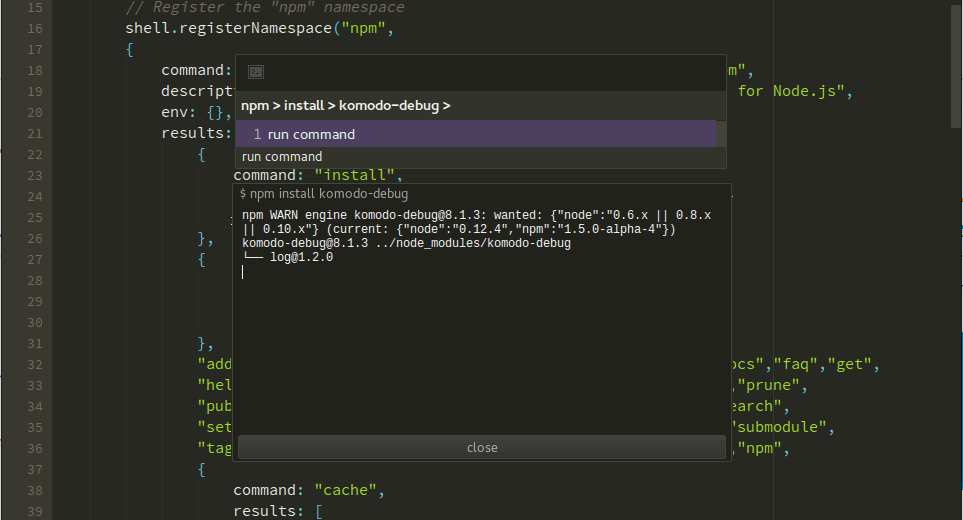Click the "log@1.2.0" line in the output
The height and width of the screenshot is (520, 963).
coord(301,257)
